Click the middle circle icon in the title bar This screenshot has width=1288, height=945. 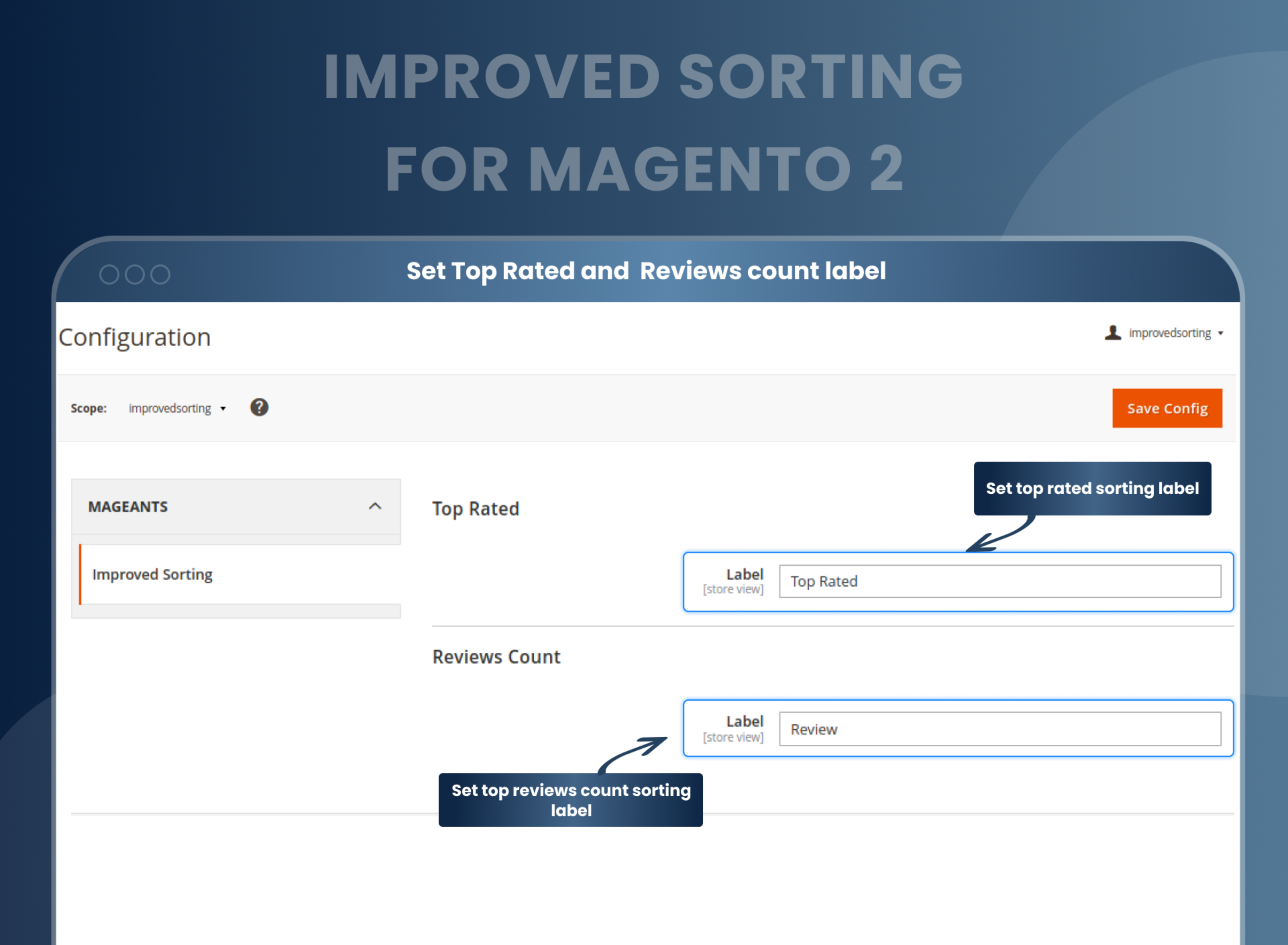coord(135,275)
